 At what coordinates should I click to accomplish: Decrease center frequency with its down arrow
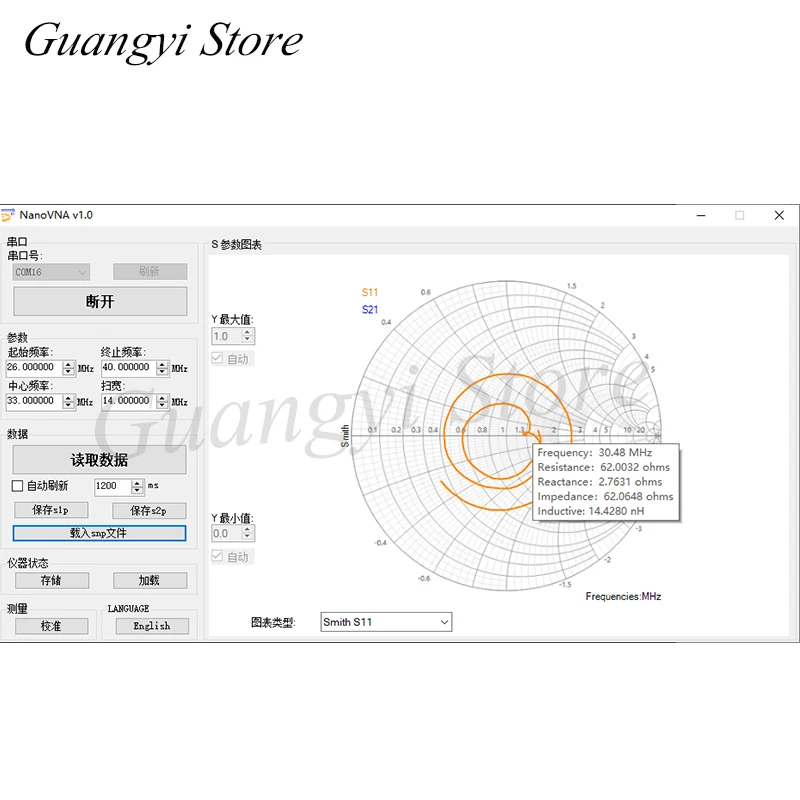pos(68,405)
